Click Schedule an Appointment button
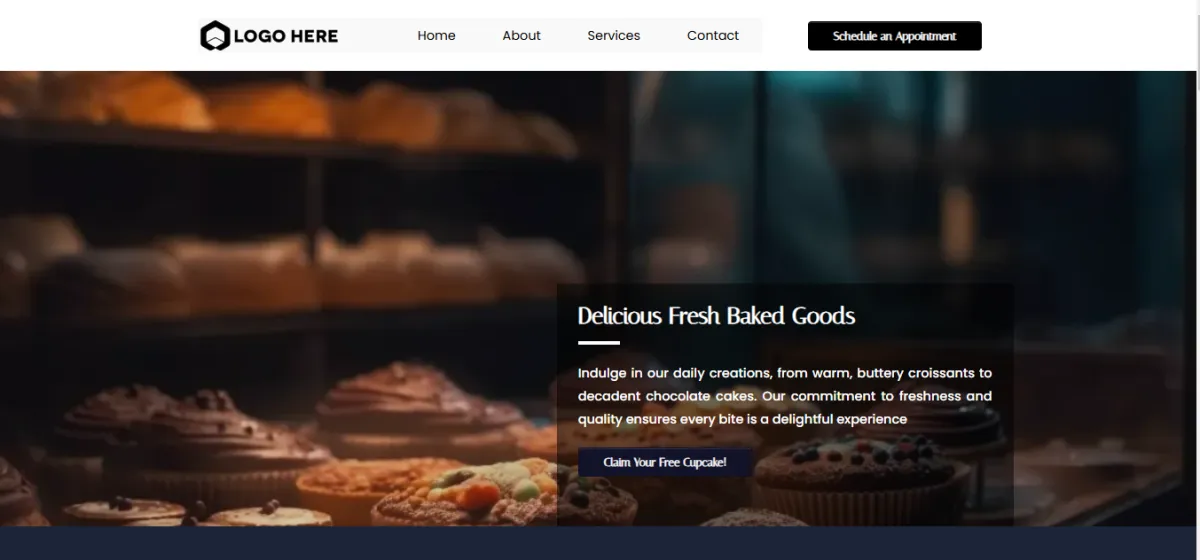Viewport: 1200px width, 560px height. (895, 36)
